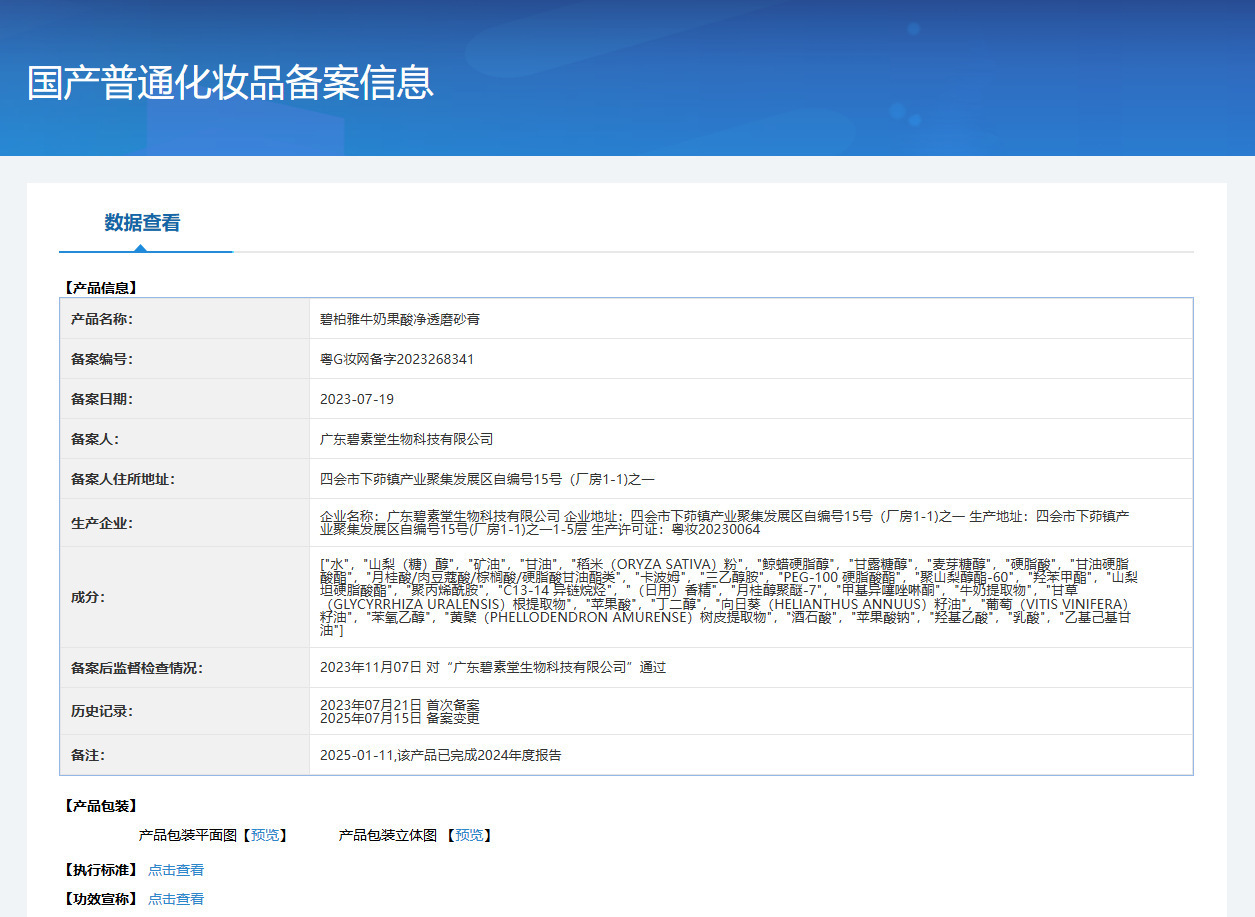The height and width of the screenshot is (917, 1255).
Task: Click the 备案人: row label
Action: tap(95, 439)
